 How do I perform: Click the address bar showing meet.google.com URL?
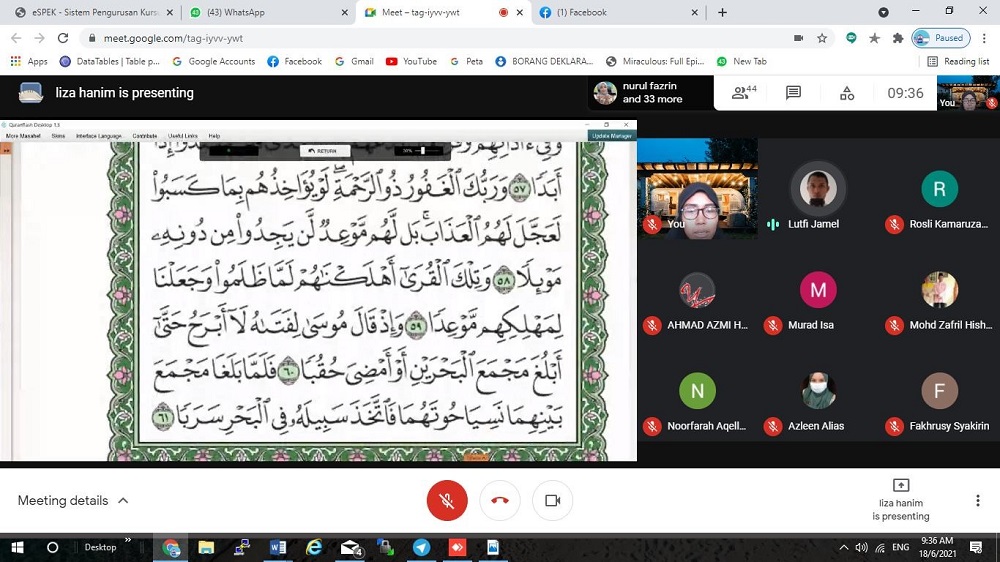(440, 38)
